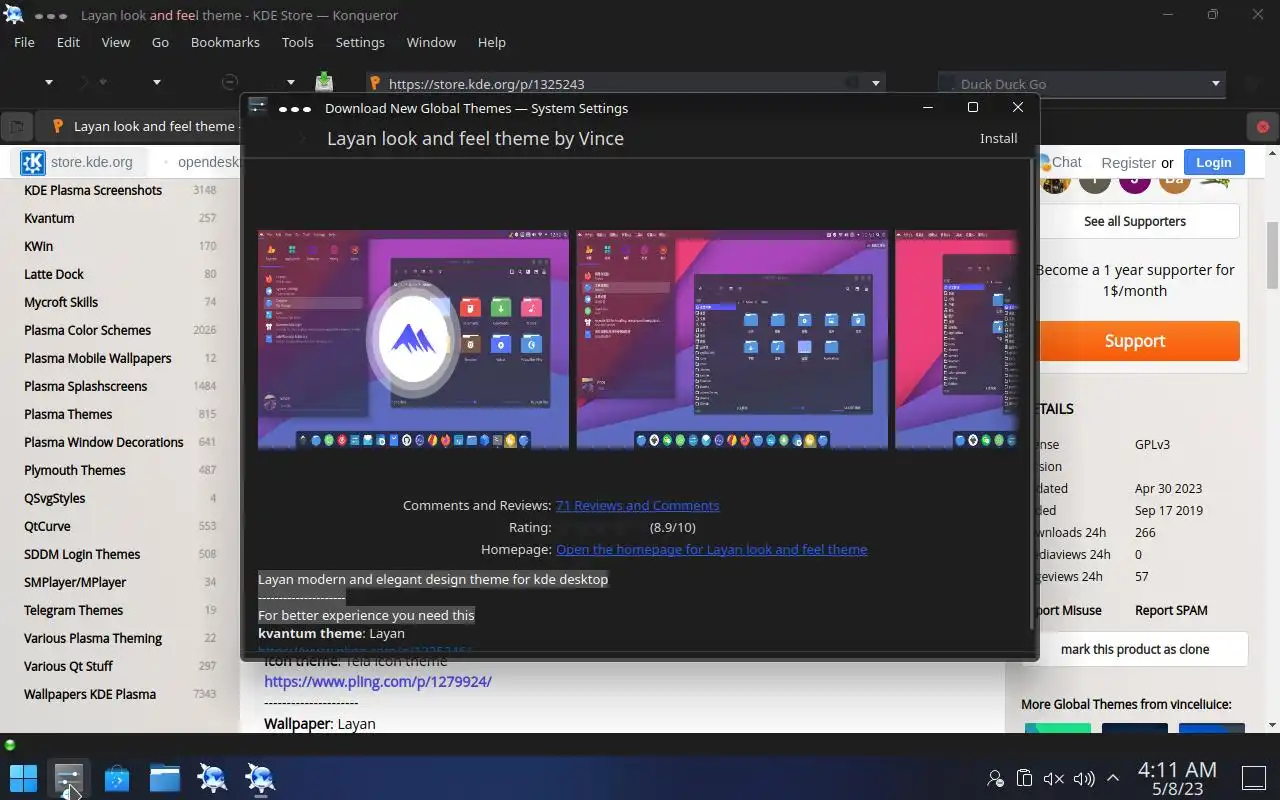Image resolution: width=1280 pixels, height=800 pixels.
Task: Open the homepage link for Layan theme
Action: tap(711, 549)
